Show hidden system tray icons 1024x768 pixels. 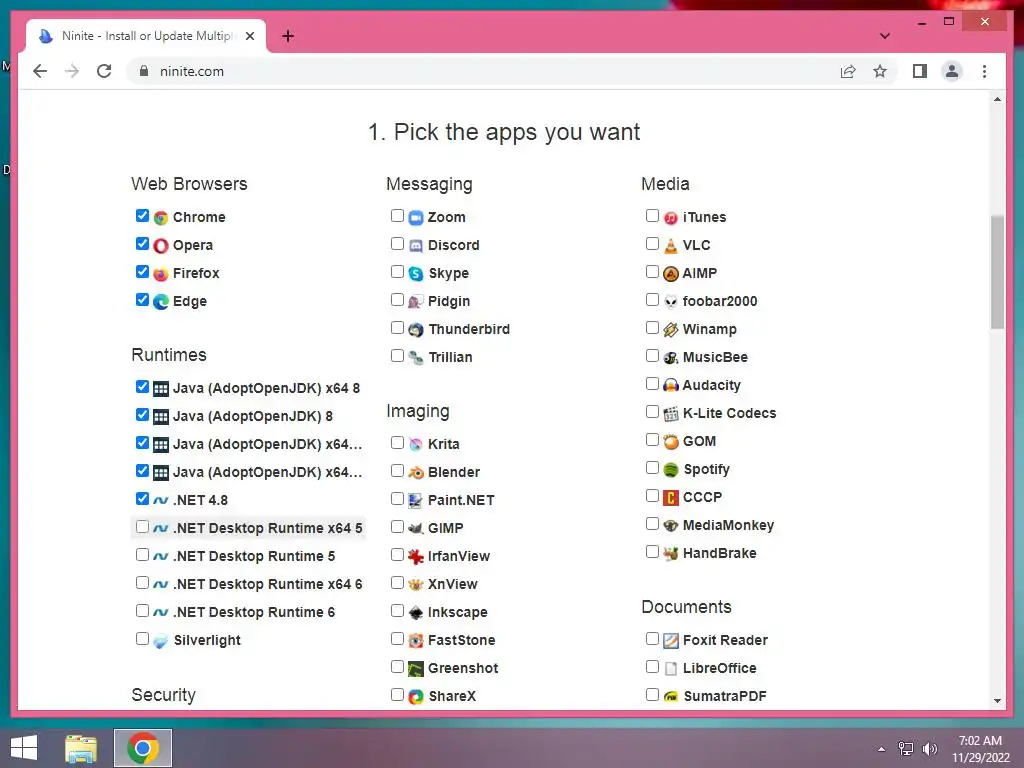(882, 749)
